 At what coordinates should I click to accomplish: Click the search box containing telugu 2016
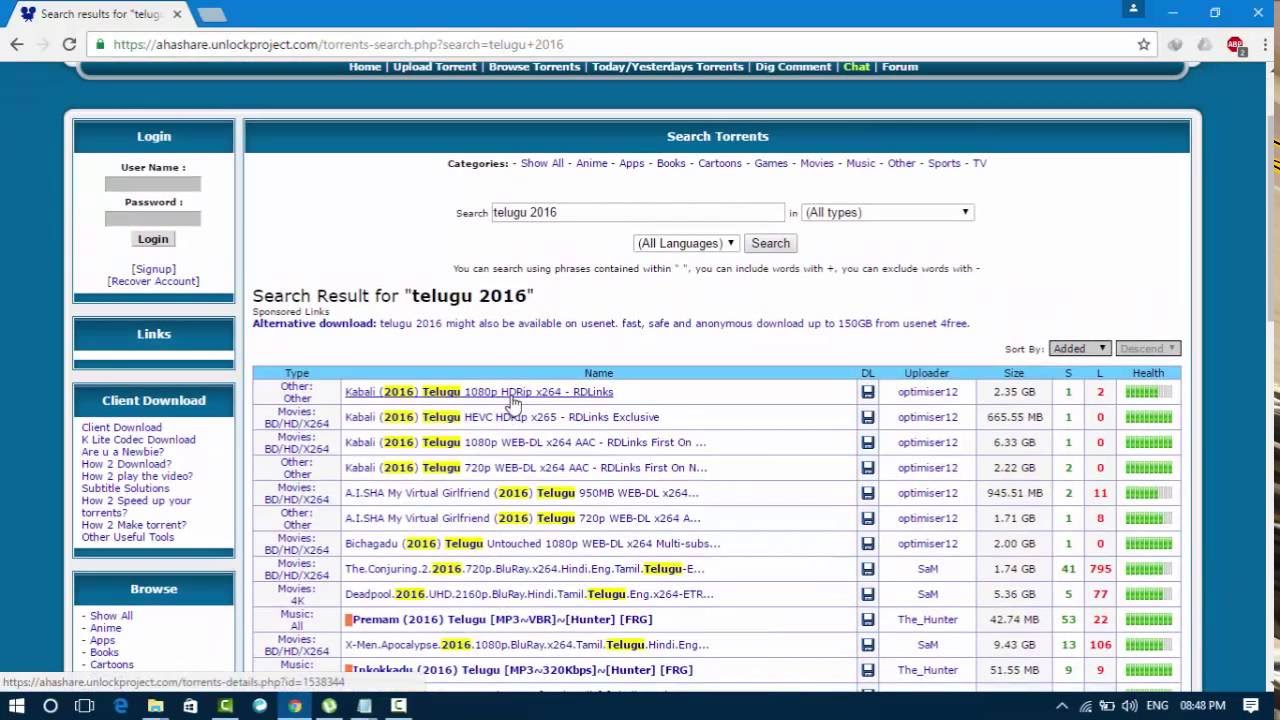638,212
